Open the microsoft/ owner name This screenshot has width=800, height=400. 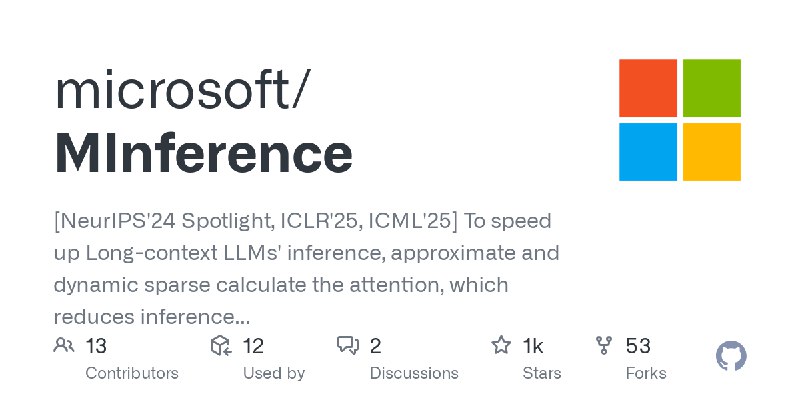(x=182, y=90)
